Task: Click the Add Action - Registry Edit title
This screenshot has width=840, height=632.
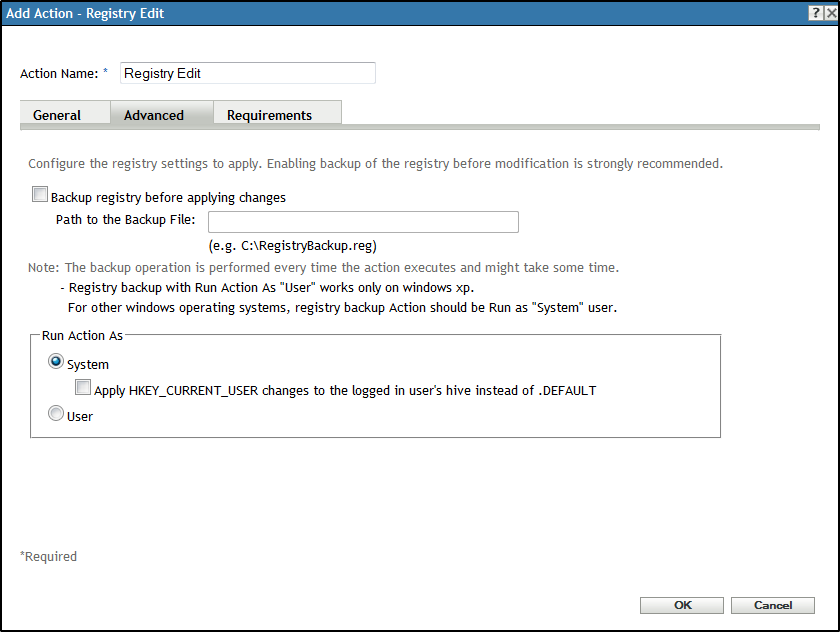Action: click(85, 13)
